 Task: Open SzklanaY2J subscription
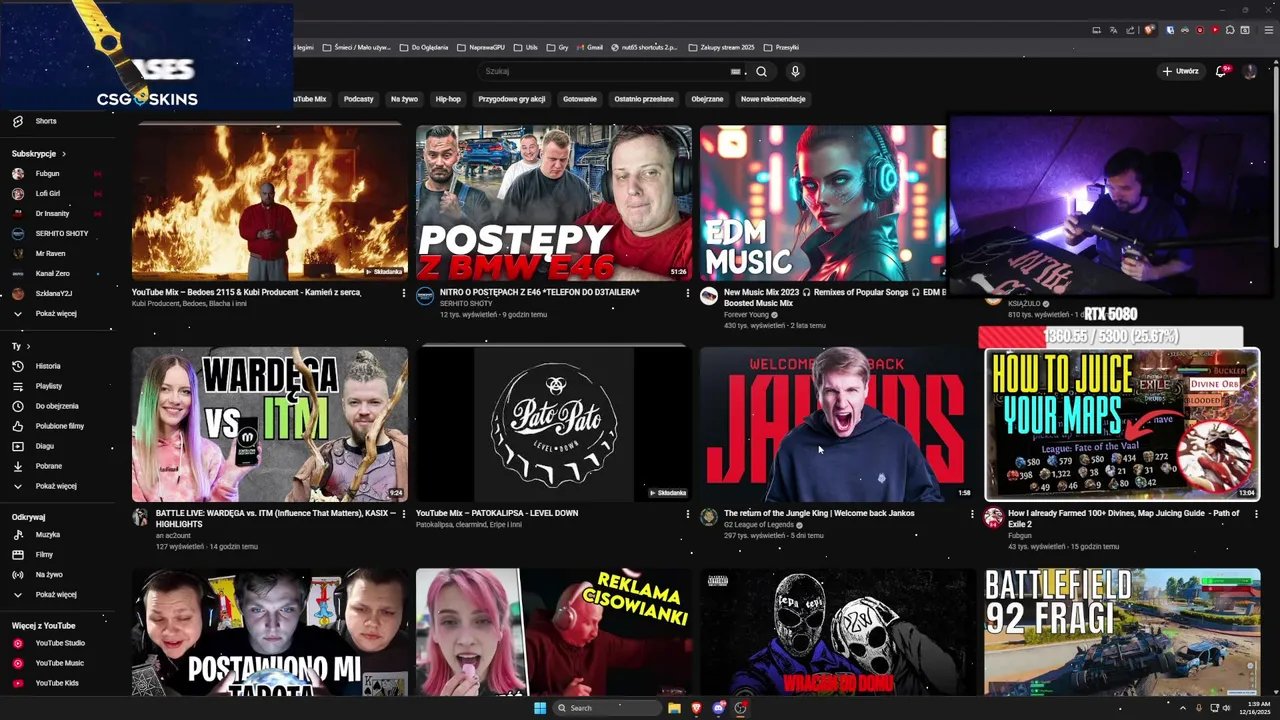coord(53,293)
